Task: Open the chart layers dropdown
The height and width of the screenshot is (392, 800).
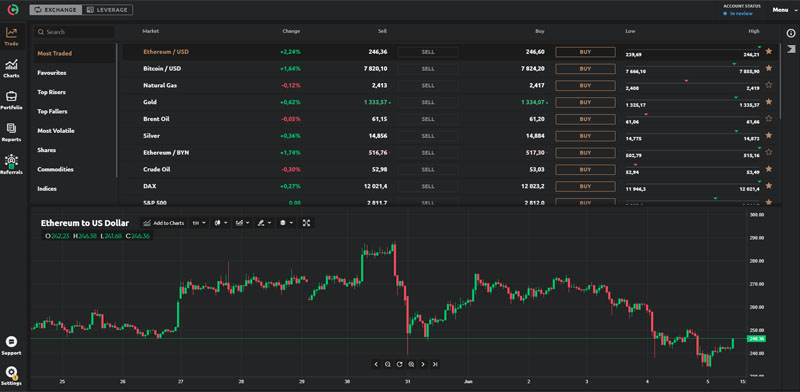Action: [287, 223]
